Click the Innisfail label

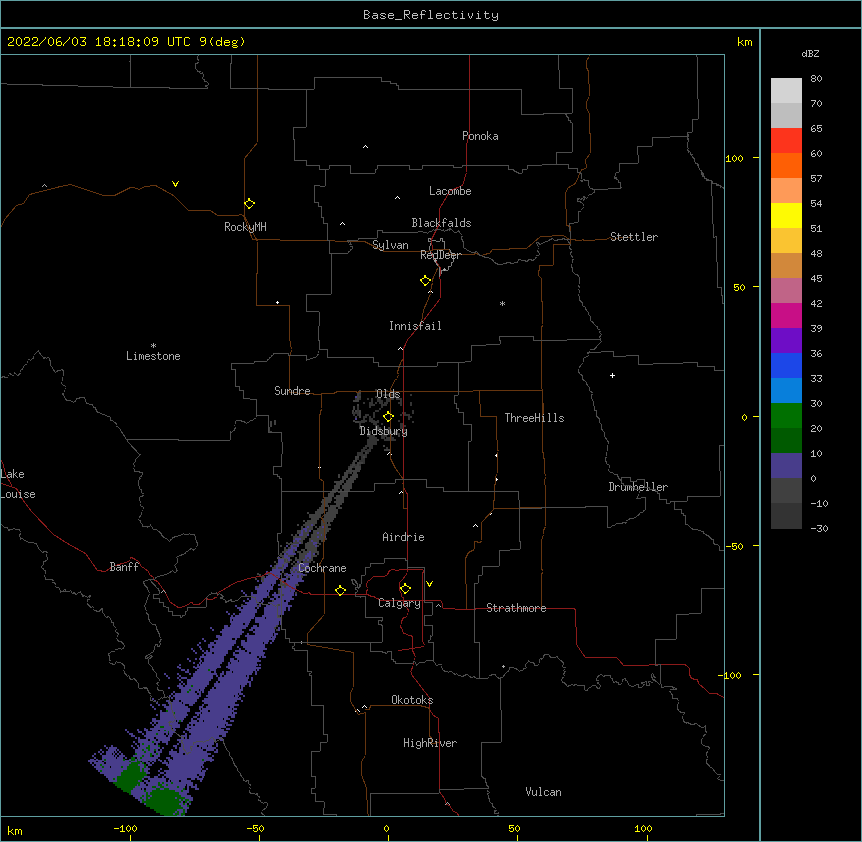pos(415,326)
